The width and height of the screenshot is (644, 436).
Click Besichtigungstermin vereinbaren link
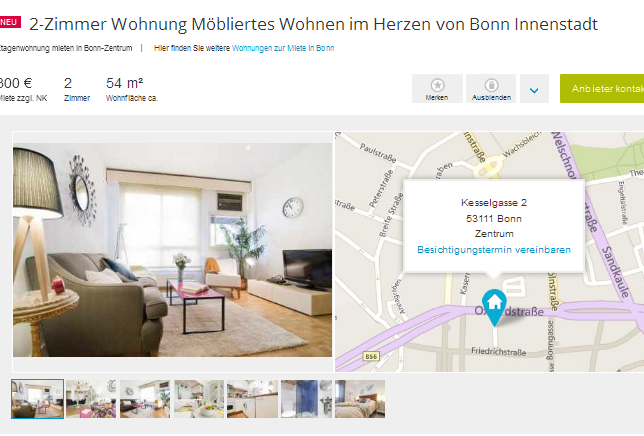click(x=494, y=250)
